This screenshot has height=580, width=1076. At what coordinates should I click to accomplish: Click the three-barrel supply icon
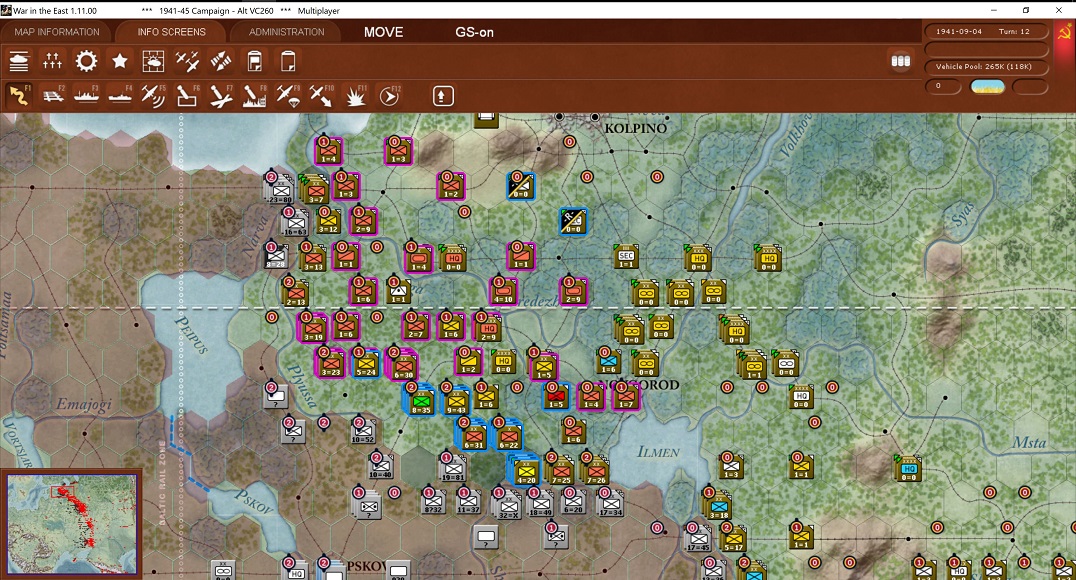point(900,60)
